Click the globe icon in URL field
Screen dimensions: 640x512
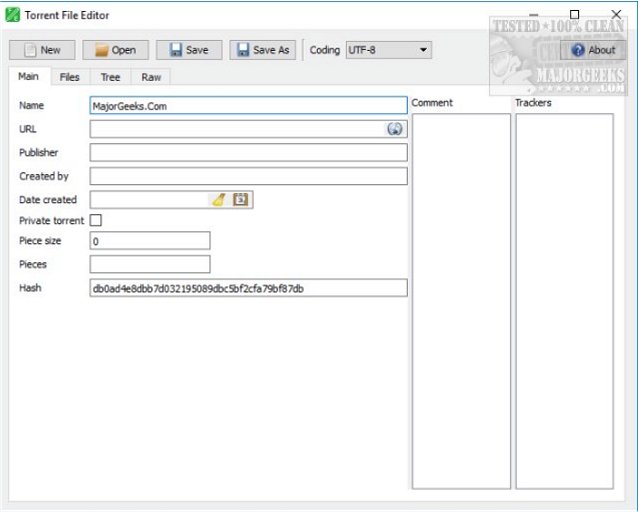click(394, 129)
